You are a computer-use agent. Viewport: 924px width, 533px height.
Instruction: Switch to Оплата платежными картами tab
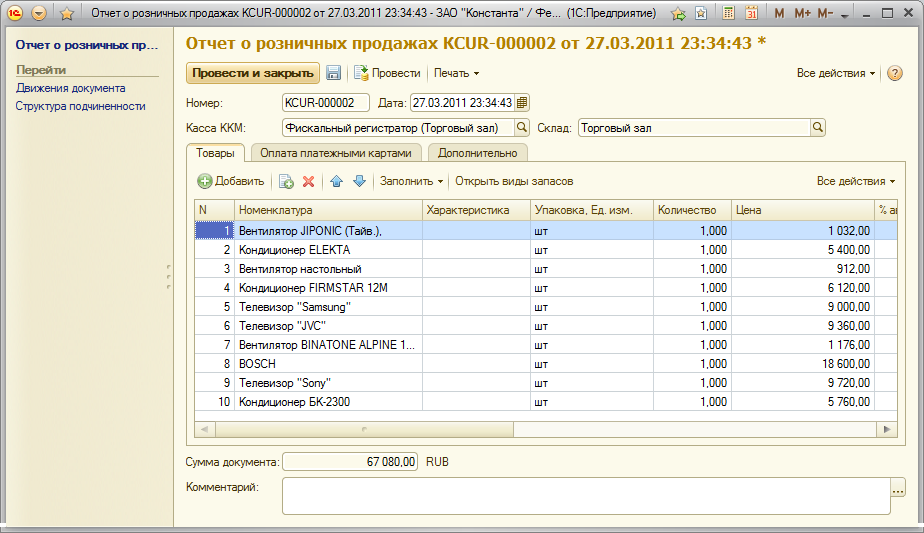[x=336, y=153]
